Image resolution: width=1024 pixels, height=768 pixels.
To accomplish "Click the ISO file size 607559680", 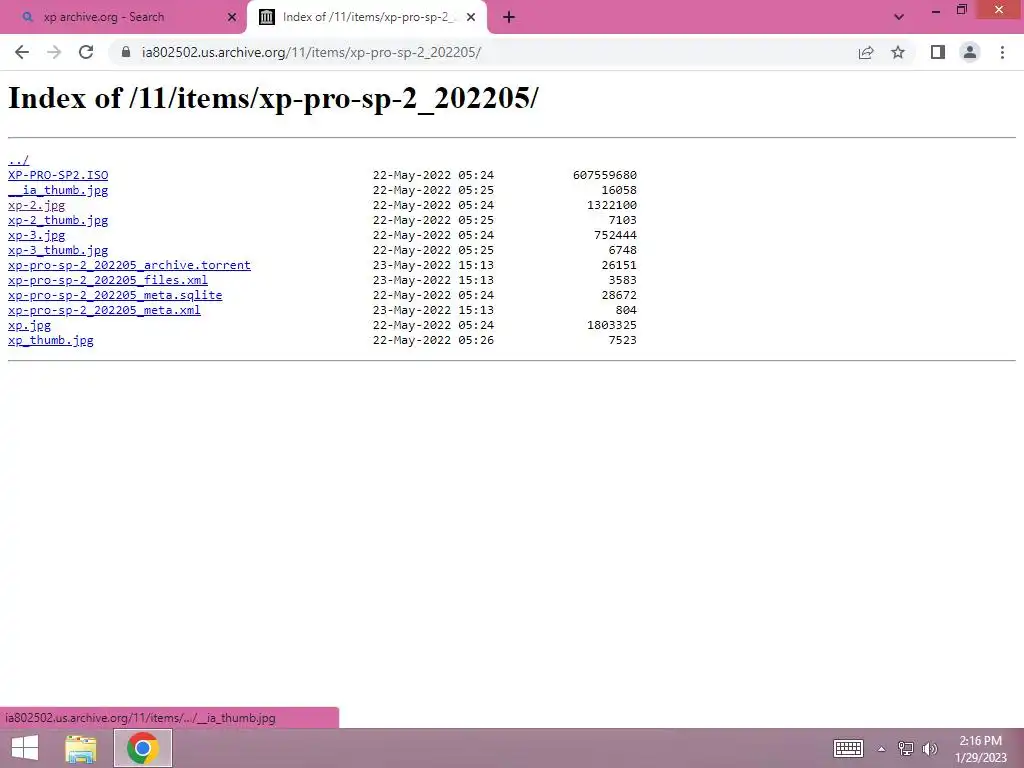I will [605, 175].
